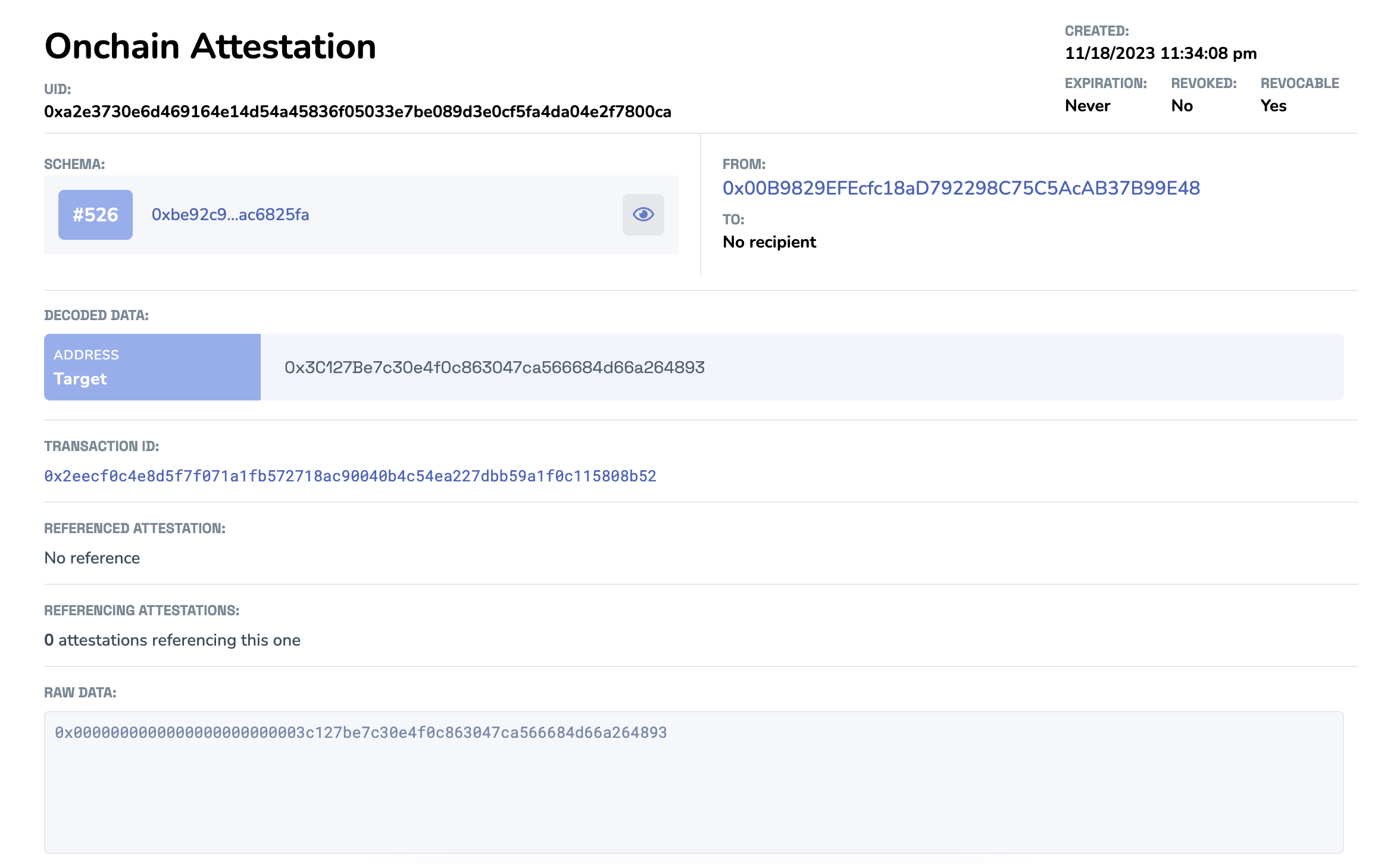Click the revocable value Yes
Screen dimensions: 1400x864
(x=1273, y=106)
